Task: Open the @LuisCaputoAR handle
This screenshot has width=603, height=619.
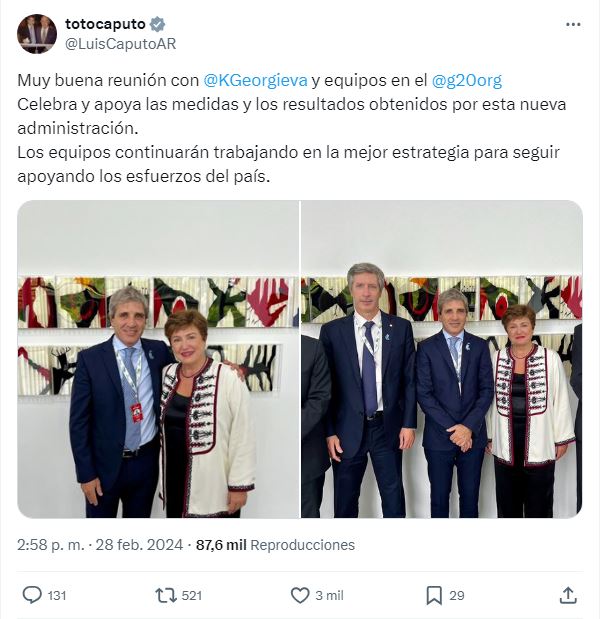Action: (120, 43)
